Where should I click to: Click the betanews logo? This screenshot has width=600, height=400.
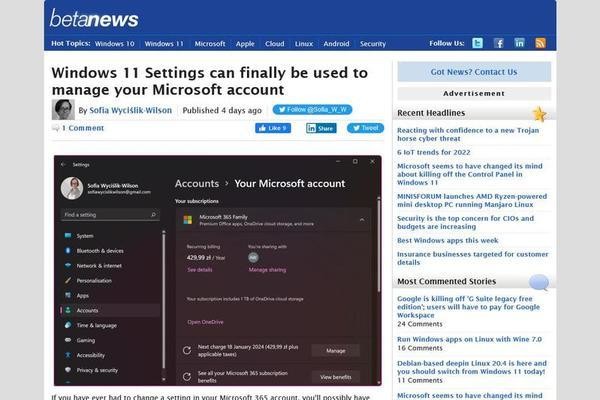pyautogui.click(x=94, y=19)
